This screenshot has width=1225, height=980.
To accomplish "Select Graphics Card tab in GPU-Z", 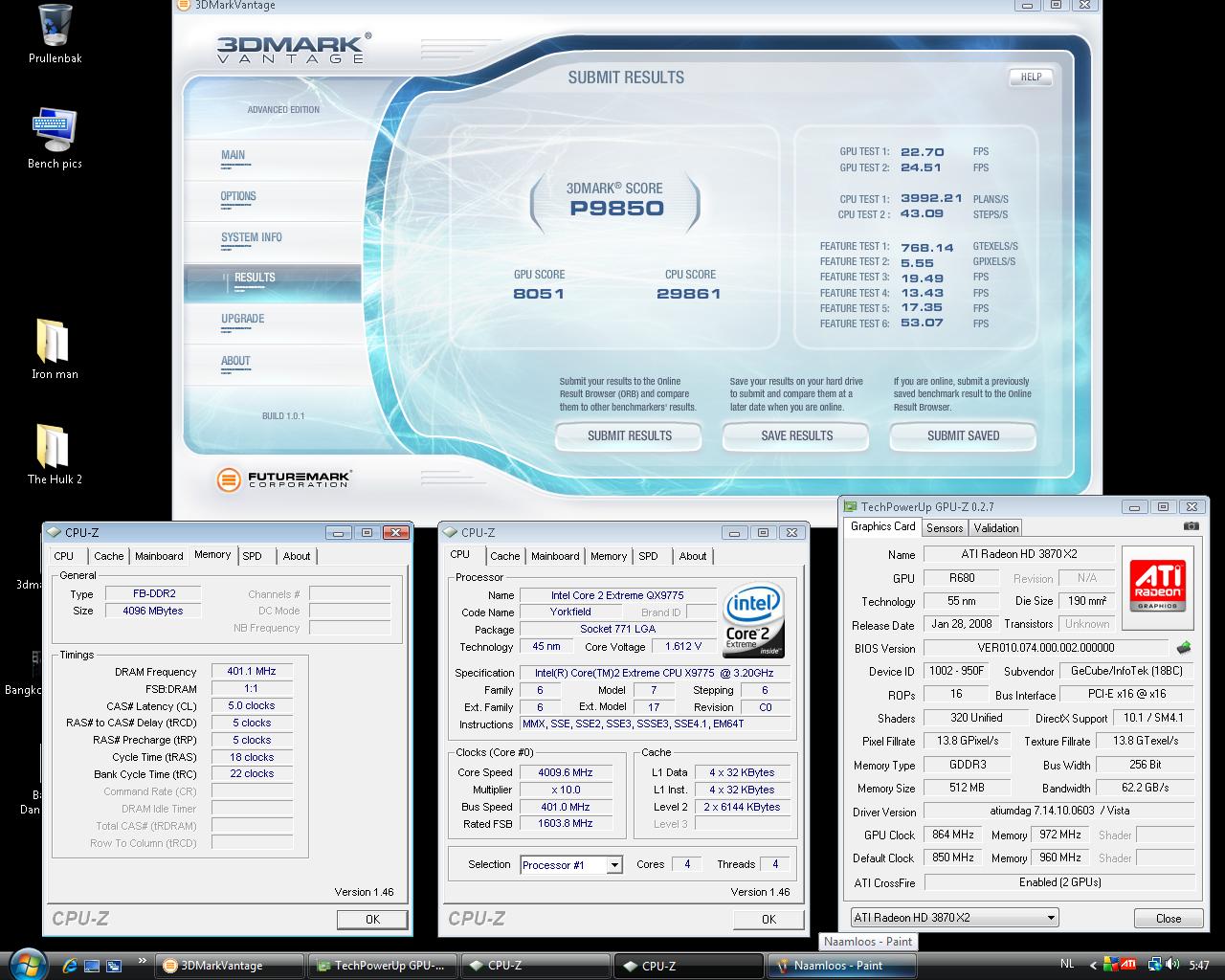I will click(x=883, y=526).
